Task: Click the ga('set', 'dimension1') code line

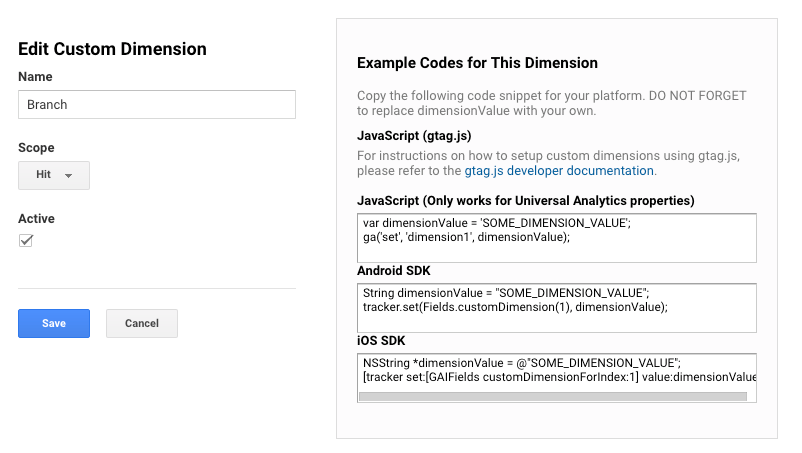Action: coord(466,237)
